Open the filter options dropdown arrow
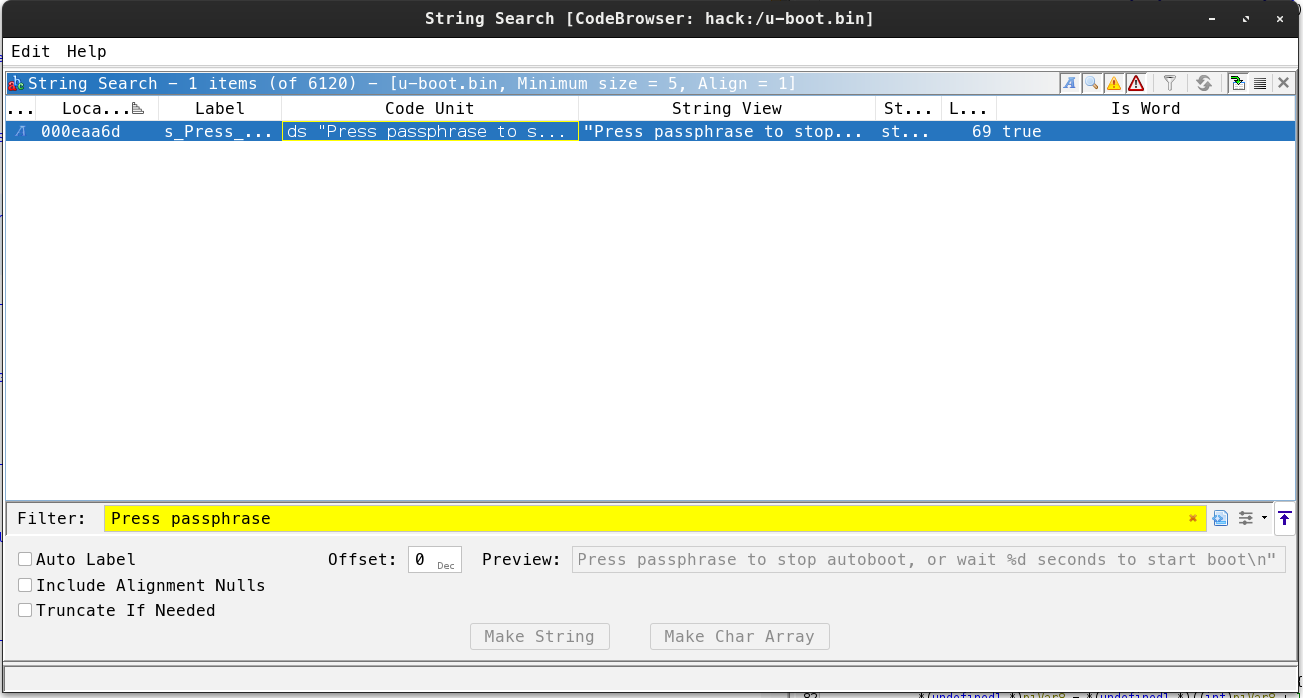 [1264, 518]
